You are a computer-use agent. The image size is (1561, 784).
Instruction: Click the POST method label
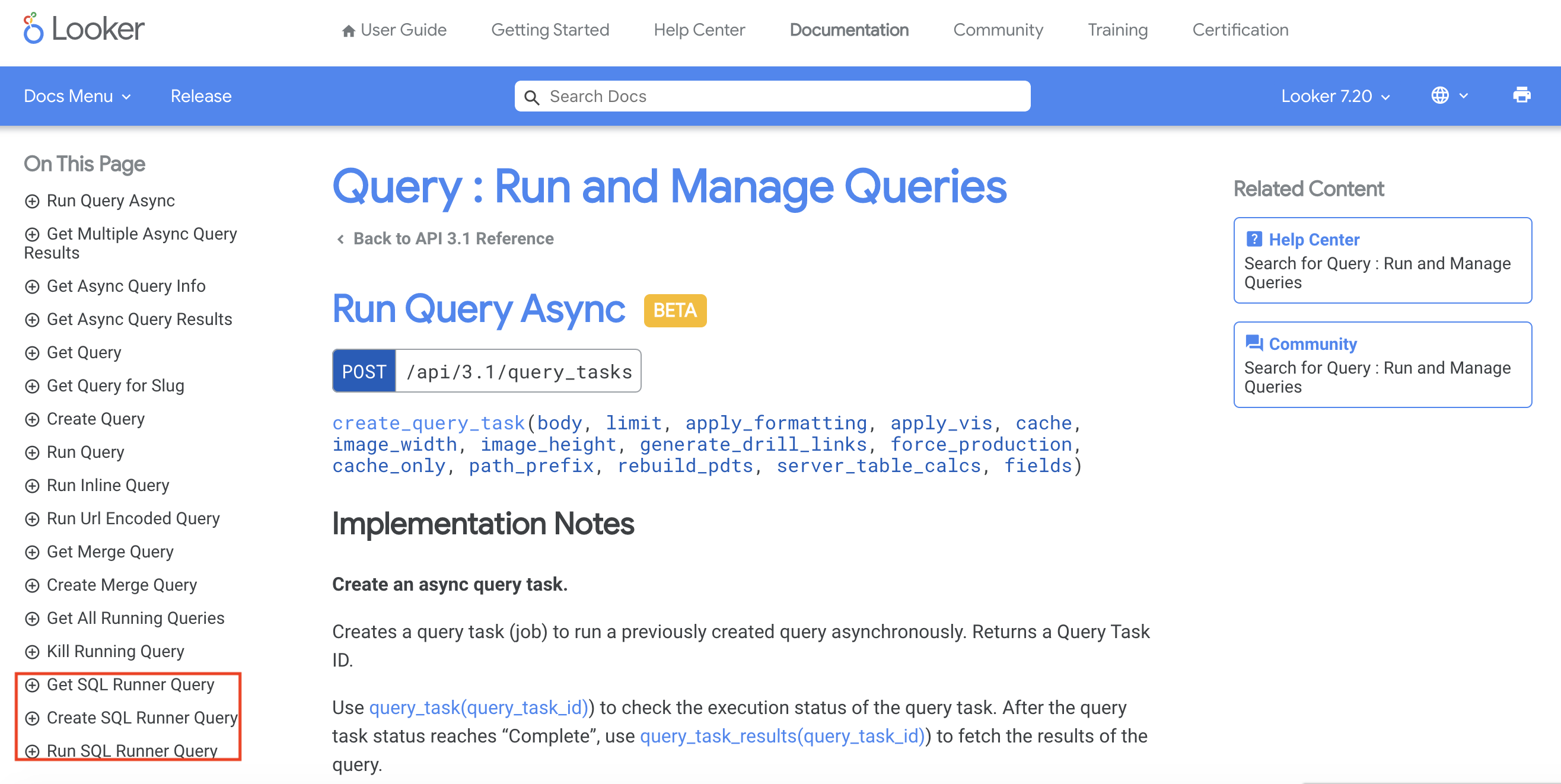(x=364, y=371)
